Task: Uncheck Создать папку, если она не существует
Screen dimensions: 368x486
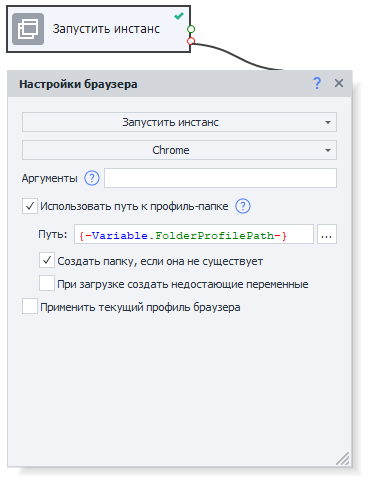Action: click(47, 260)
